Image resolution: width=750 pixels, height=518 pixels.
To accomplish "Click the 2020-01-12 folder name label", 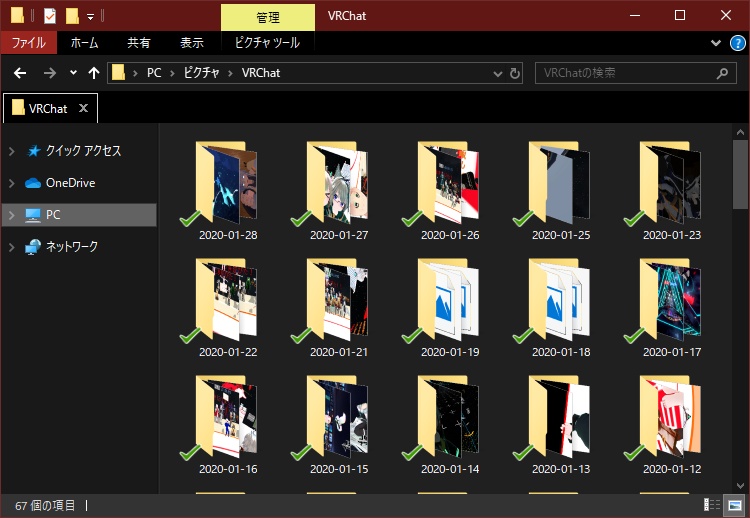I will pyautogui.click(x=672, y=469).
